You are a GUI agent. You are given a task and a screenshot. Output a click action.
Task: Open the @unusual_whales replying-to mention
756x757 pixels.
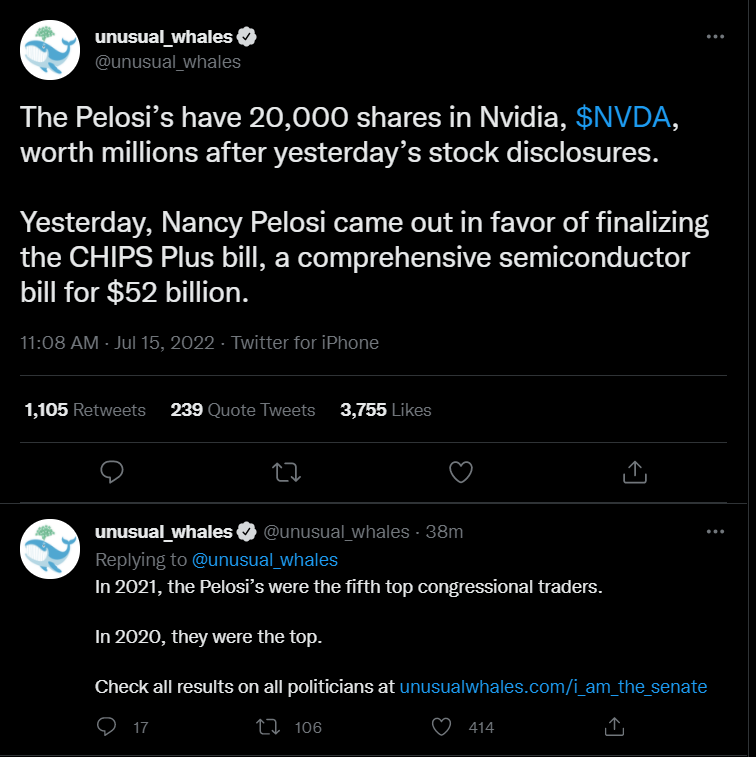coord(265,560)
